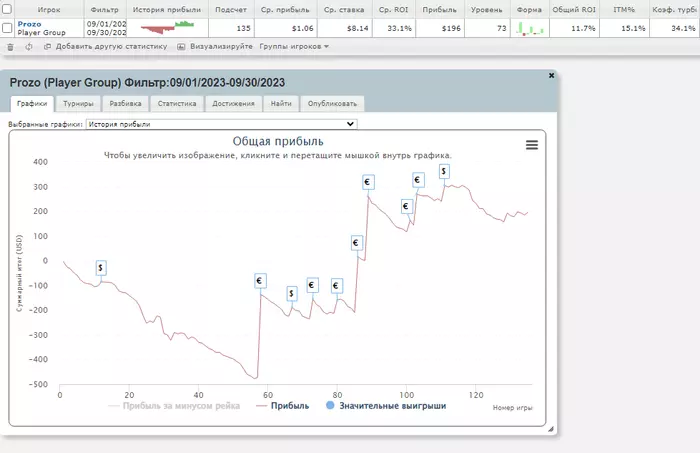
Task: Click the dollar marker near game 67
Action: (x=292, y=293)
